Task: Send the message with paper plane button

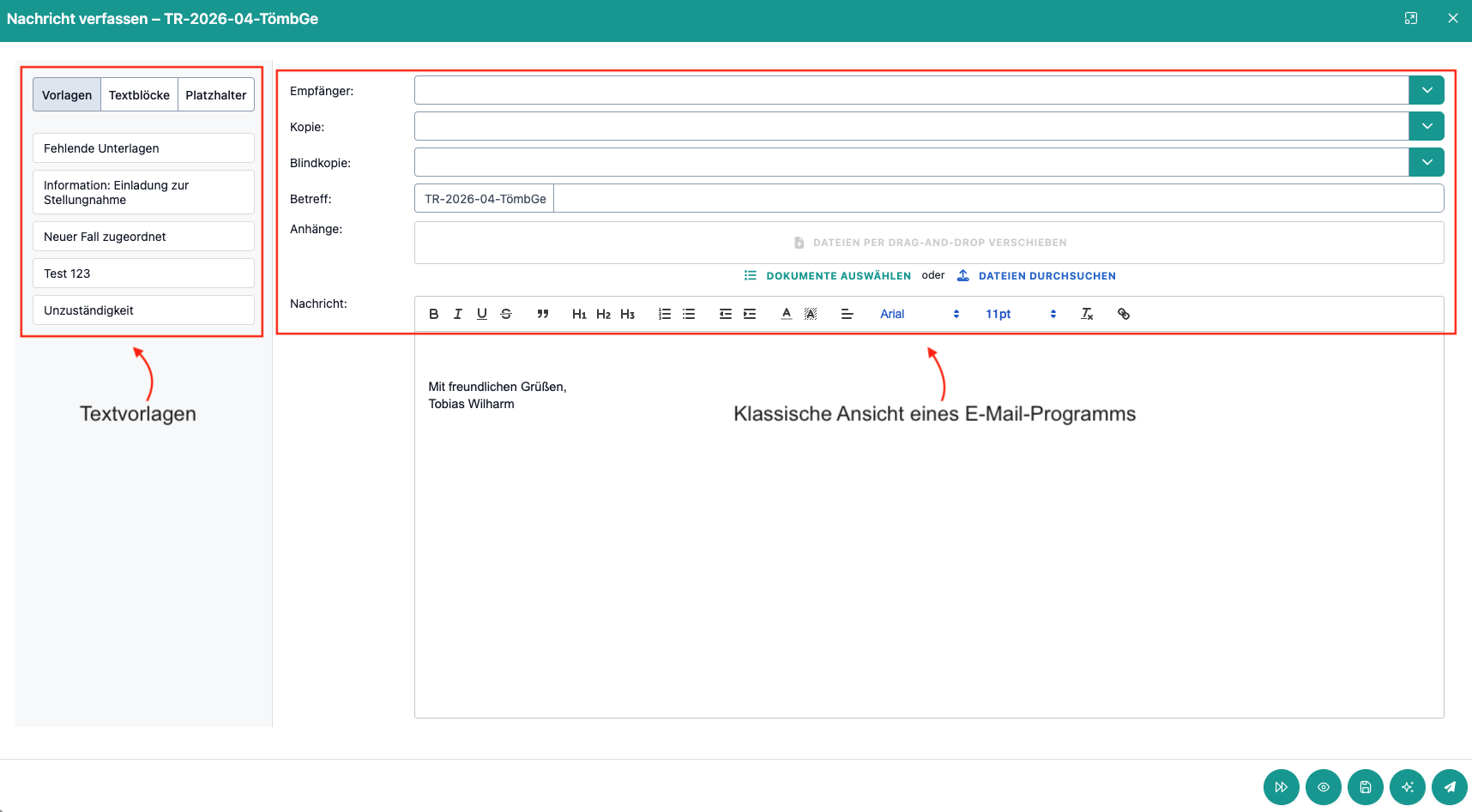Action: point(1450,787)
